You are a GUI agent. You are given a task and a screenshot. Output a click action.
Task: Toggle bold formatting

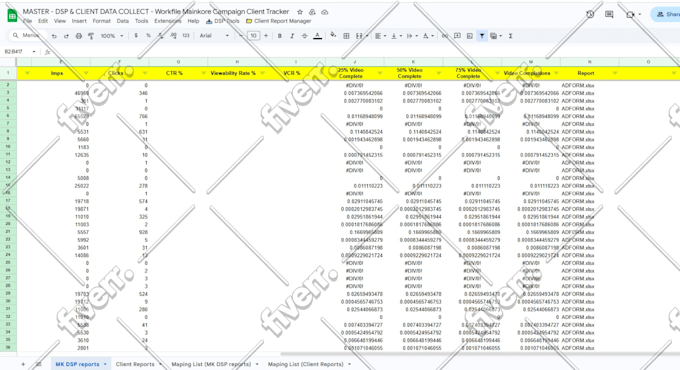tap(280, 36)
